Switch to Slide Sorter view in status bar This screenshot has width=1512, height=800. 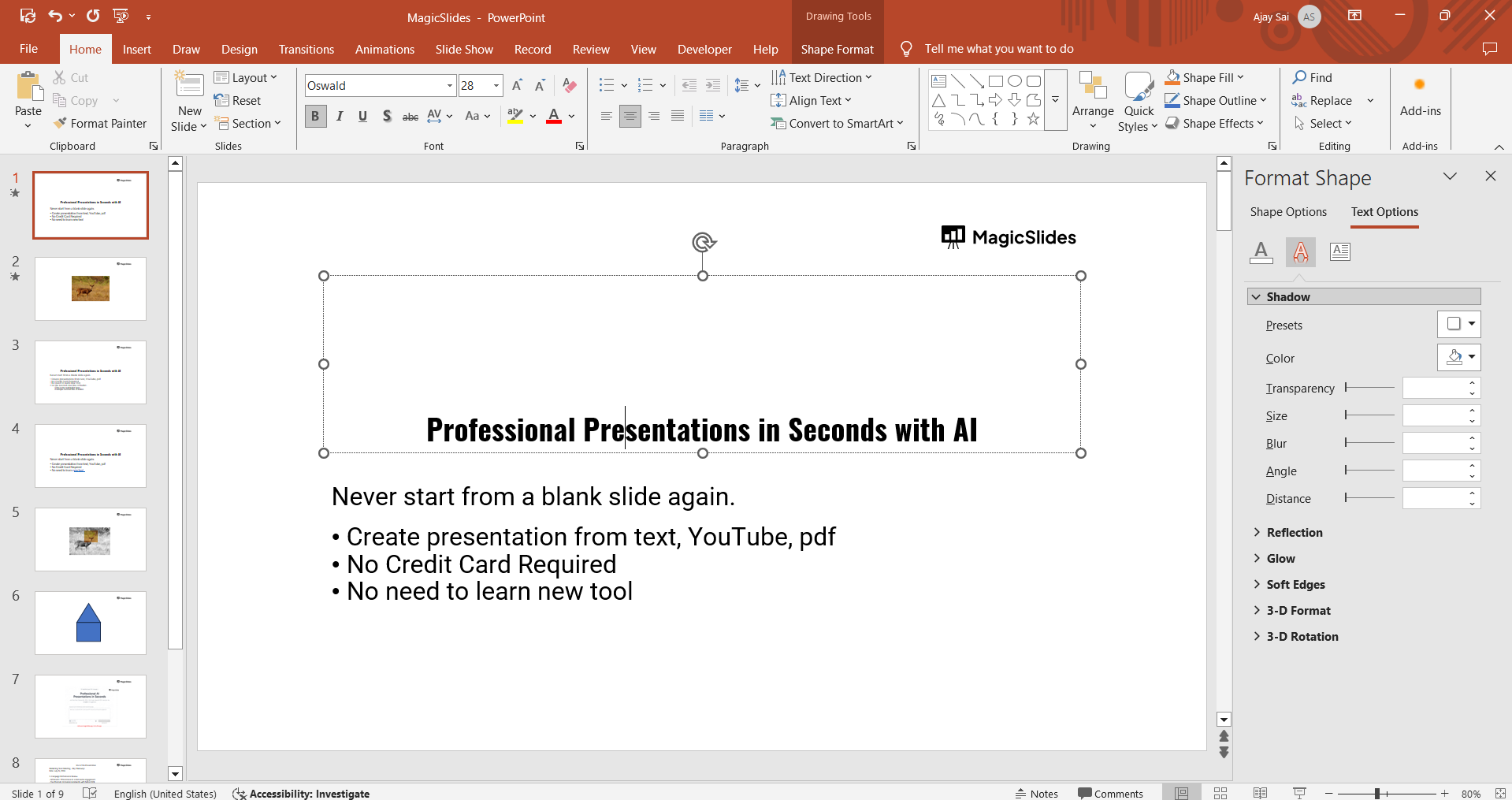1220,793
